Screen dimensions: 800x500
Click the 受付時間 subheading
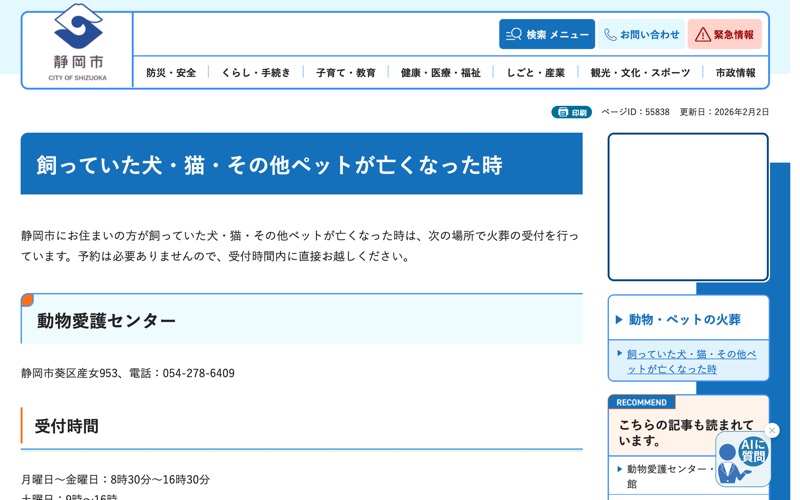click(x=66, y=426)
